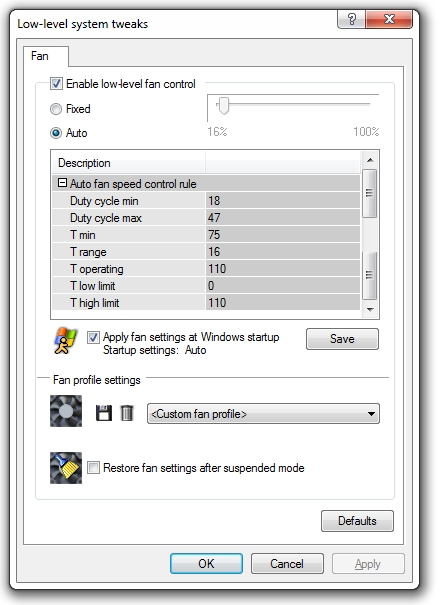Image resolution: width=443 pixels, height=605 pixels.
Task: Open the Custom fan profile dropdown
Action: tap(263, 414)
